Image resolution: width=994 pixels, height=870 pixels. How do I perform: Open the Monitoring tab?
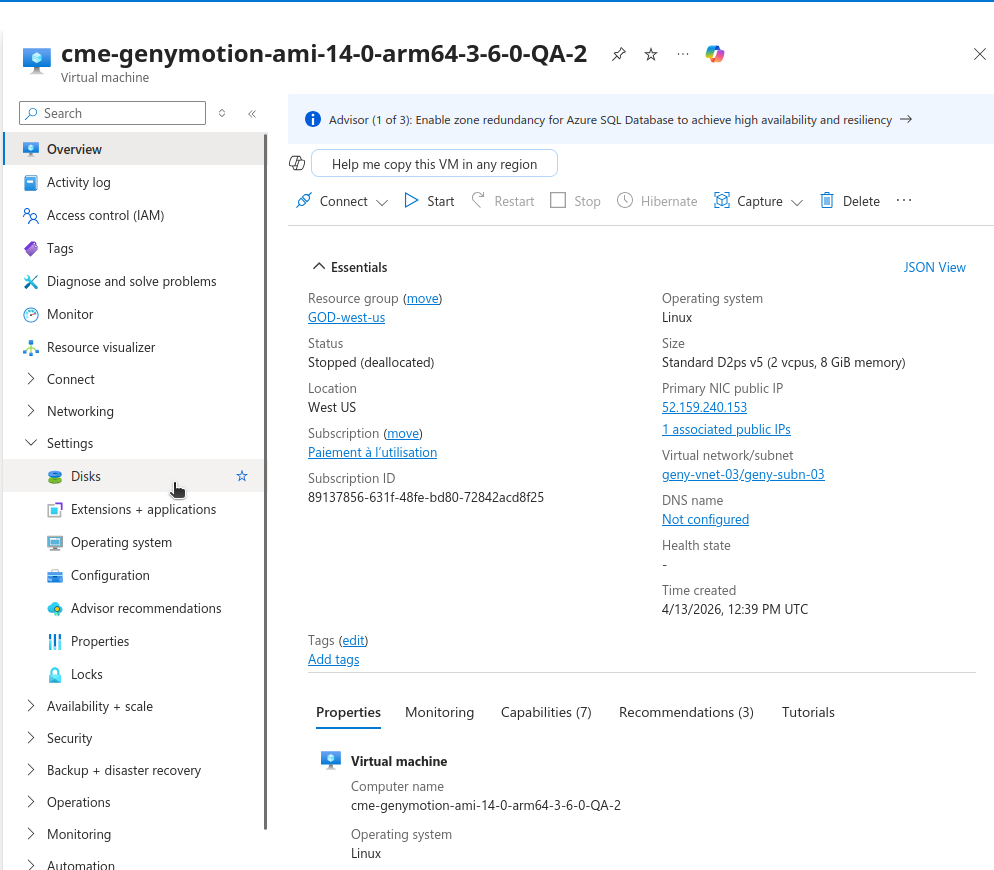pyautogui.click(x=439, y=712)
